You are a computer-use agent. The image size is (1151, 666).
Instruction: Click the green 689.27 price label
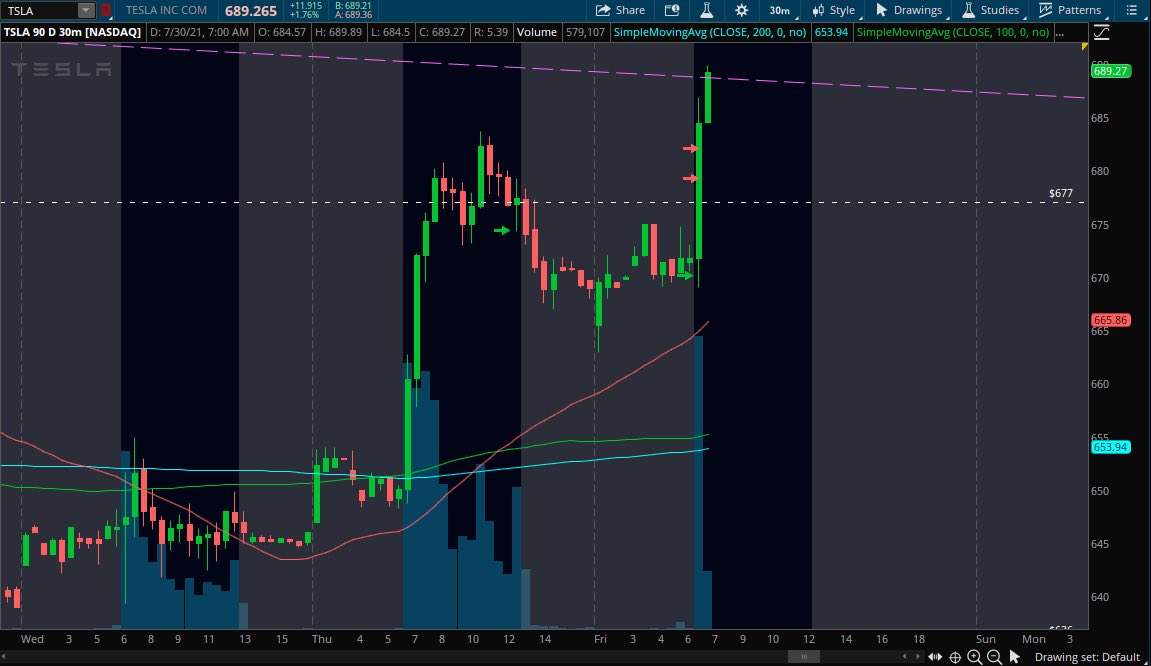[1111, 71]
